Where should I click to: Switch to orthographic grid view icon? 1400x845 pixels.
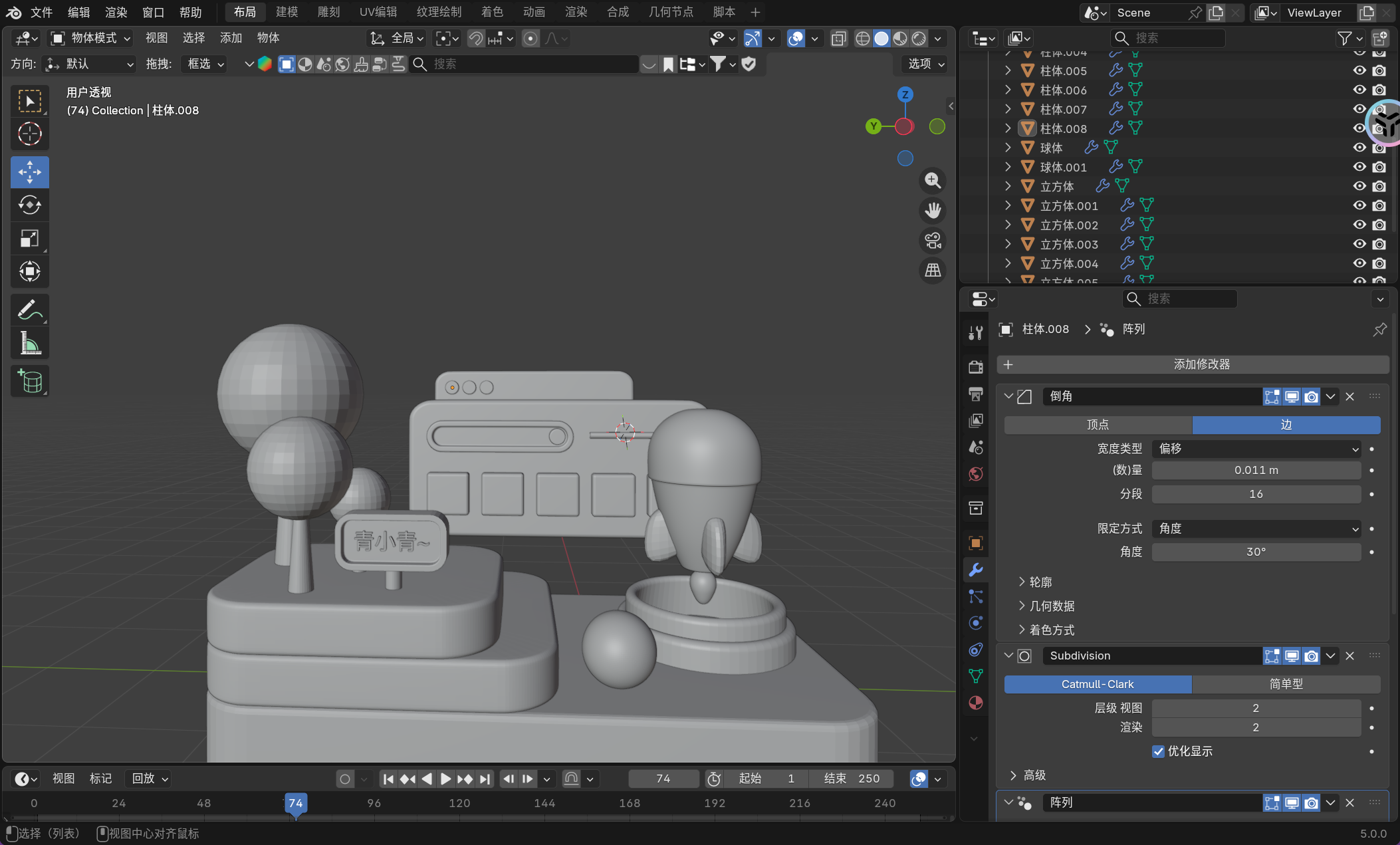(933, 271)
